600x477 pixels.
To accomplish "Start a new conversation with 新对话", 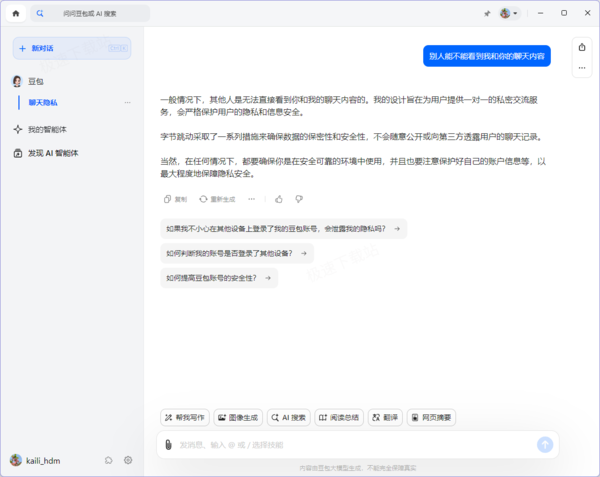I will [72, 48].
